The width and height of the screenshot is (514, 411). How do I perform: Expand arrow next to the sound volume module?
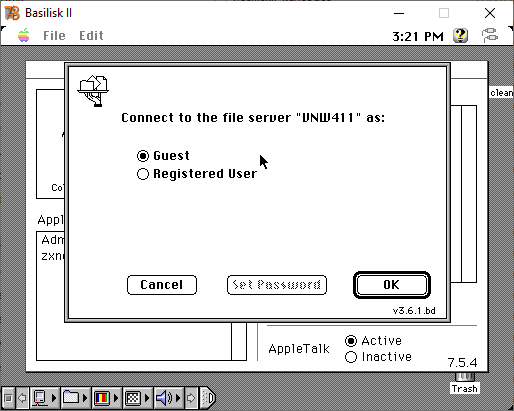[178, 398]
